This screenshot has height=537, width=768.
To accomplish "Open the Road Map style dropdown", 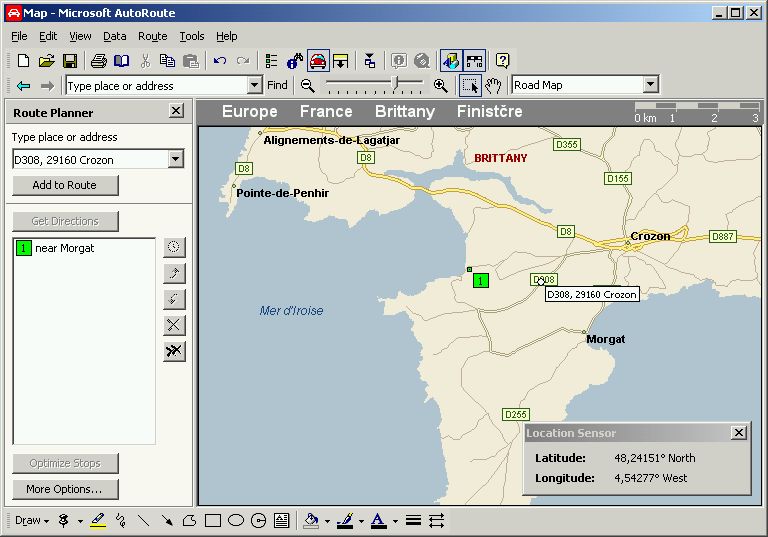I will [650, 85].
